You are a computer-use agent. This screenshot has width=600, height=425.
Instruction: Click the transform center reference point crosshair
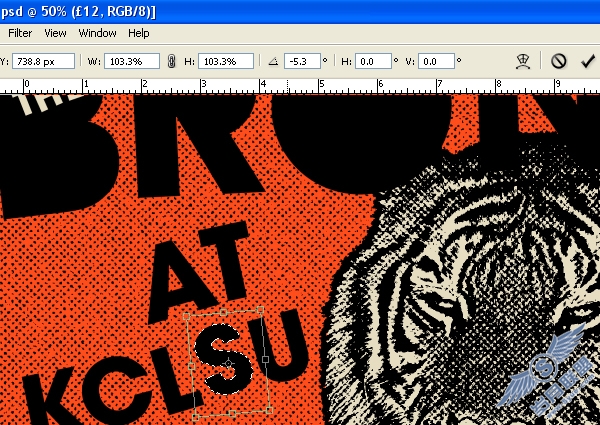coord(228,363)
